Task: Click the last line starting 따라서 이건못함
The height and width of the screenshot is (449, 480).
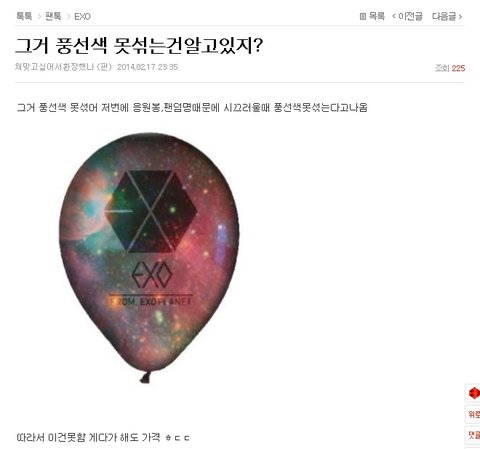Action: point(103,437)
